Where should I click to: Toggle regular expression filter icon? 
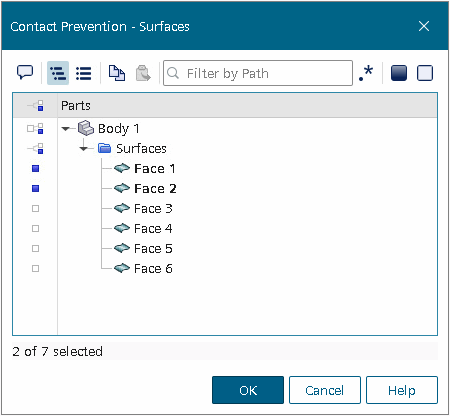click(366, 73)
